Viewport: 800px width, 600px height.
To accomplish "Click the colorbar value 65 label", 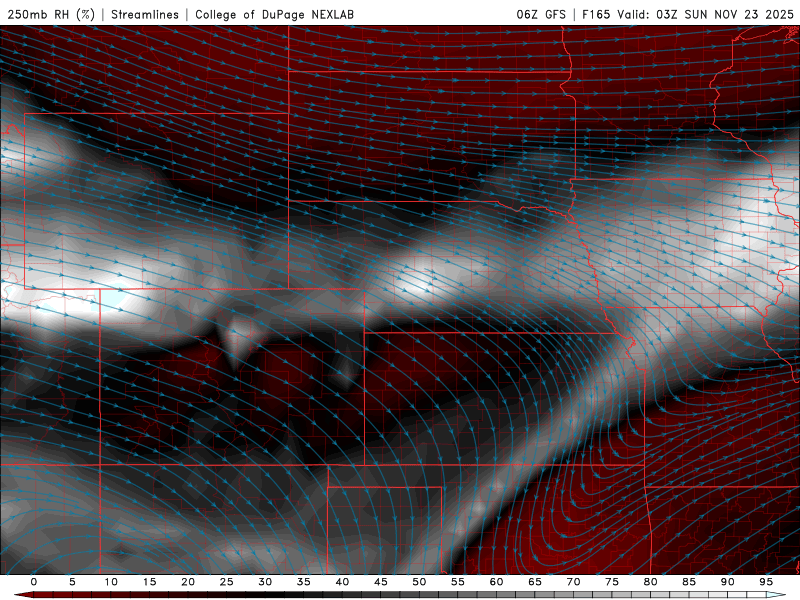I will (535, 582).
